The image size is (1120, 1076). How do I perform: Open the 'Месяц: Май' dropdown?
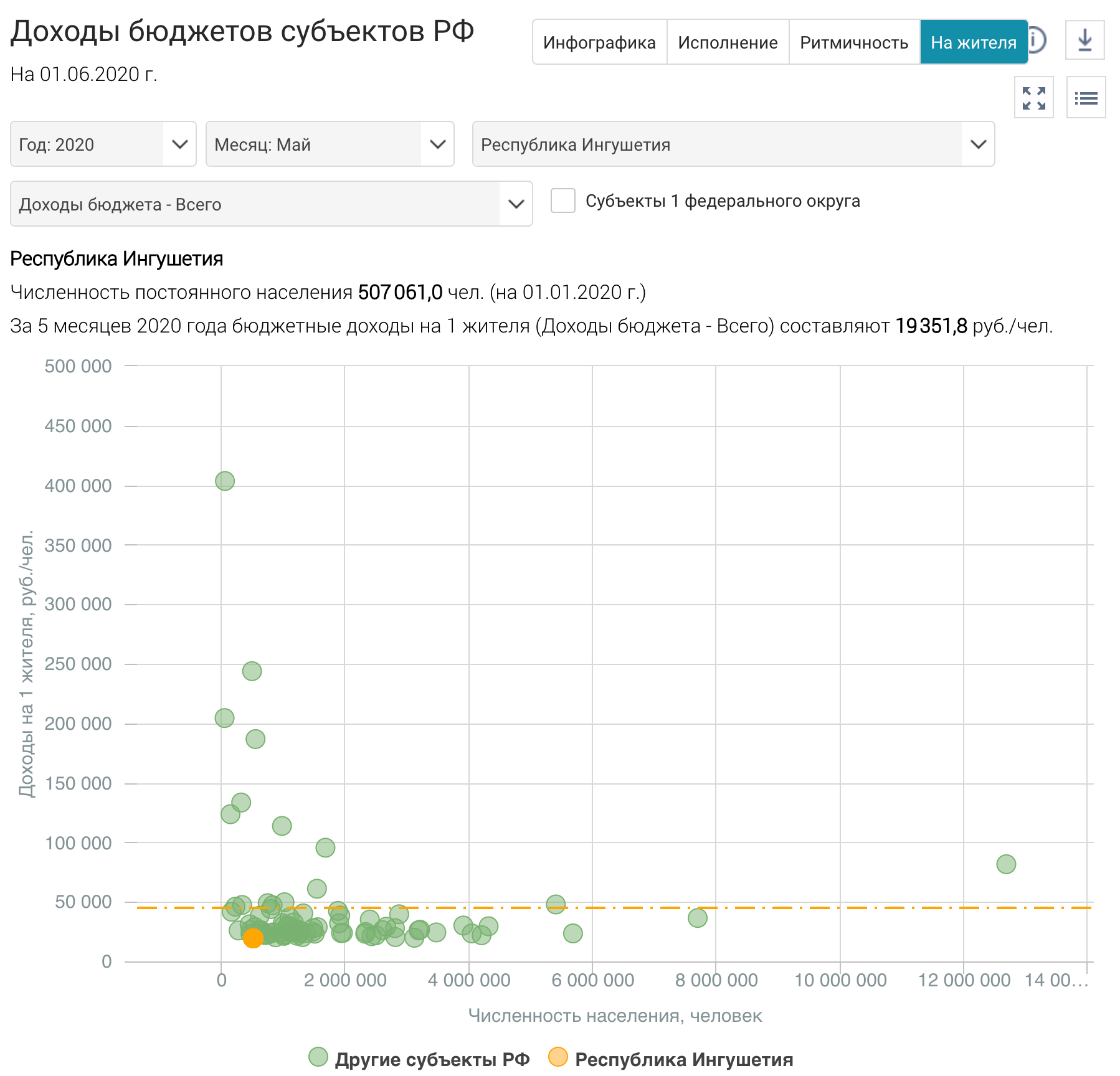coord(330,144)
